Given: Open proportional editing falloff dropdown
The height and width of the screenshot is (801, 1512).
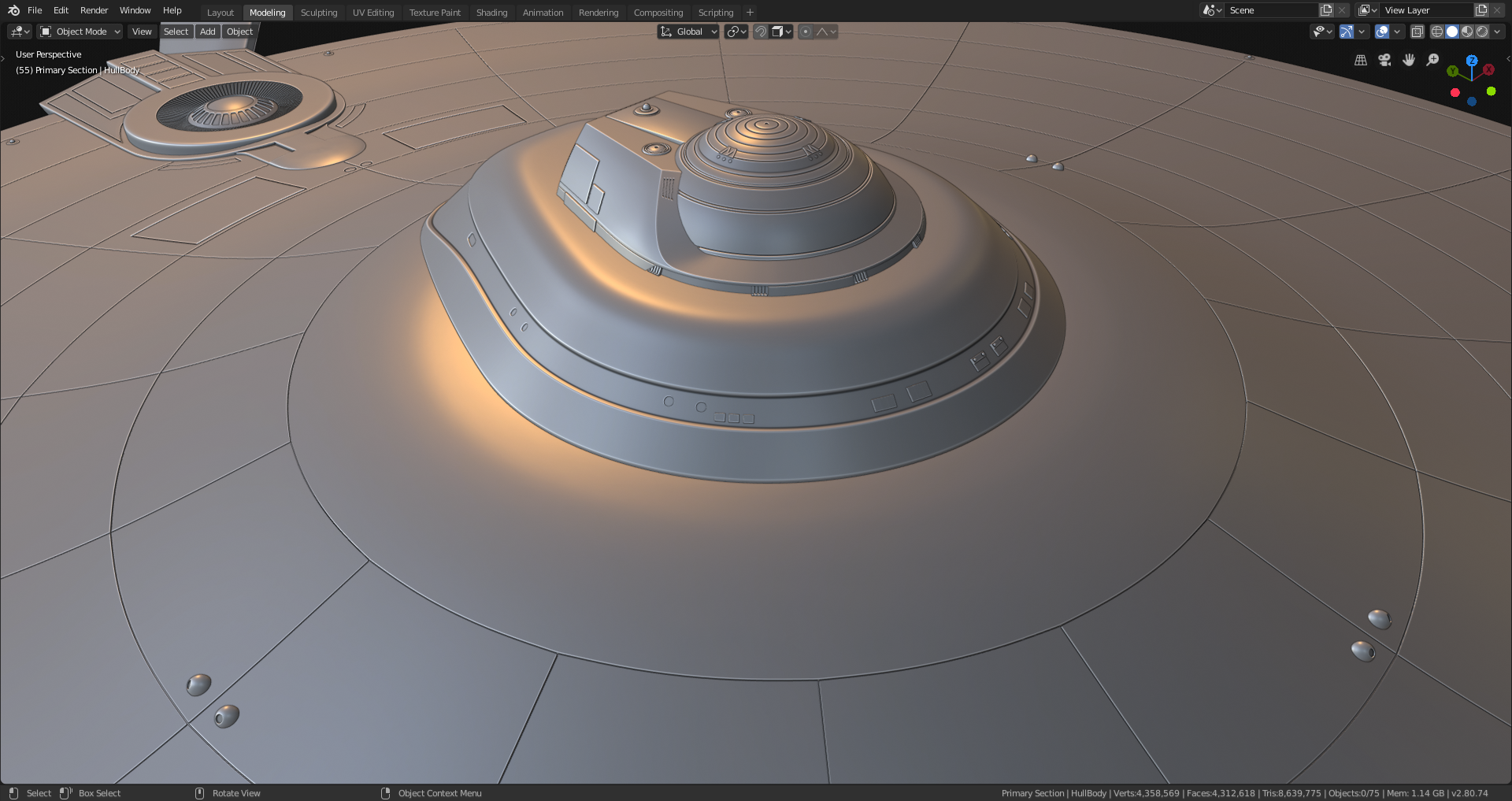Looking at the screenshot, I should pyautogui.click(x=826, y=32).
